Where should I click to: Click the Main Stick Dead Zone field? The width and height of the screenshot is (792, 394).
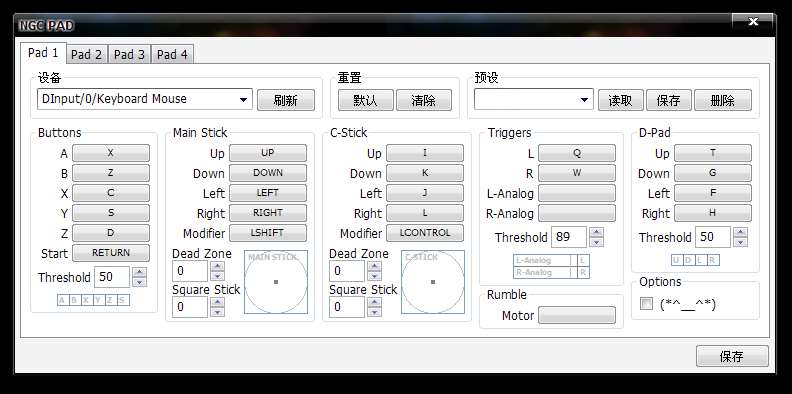pyautogui.click(x=190, y=271)
